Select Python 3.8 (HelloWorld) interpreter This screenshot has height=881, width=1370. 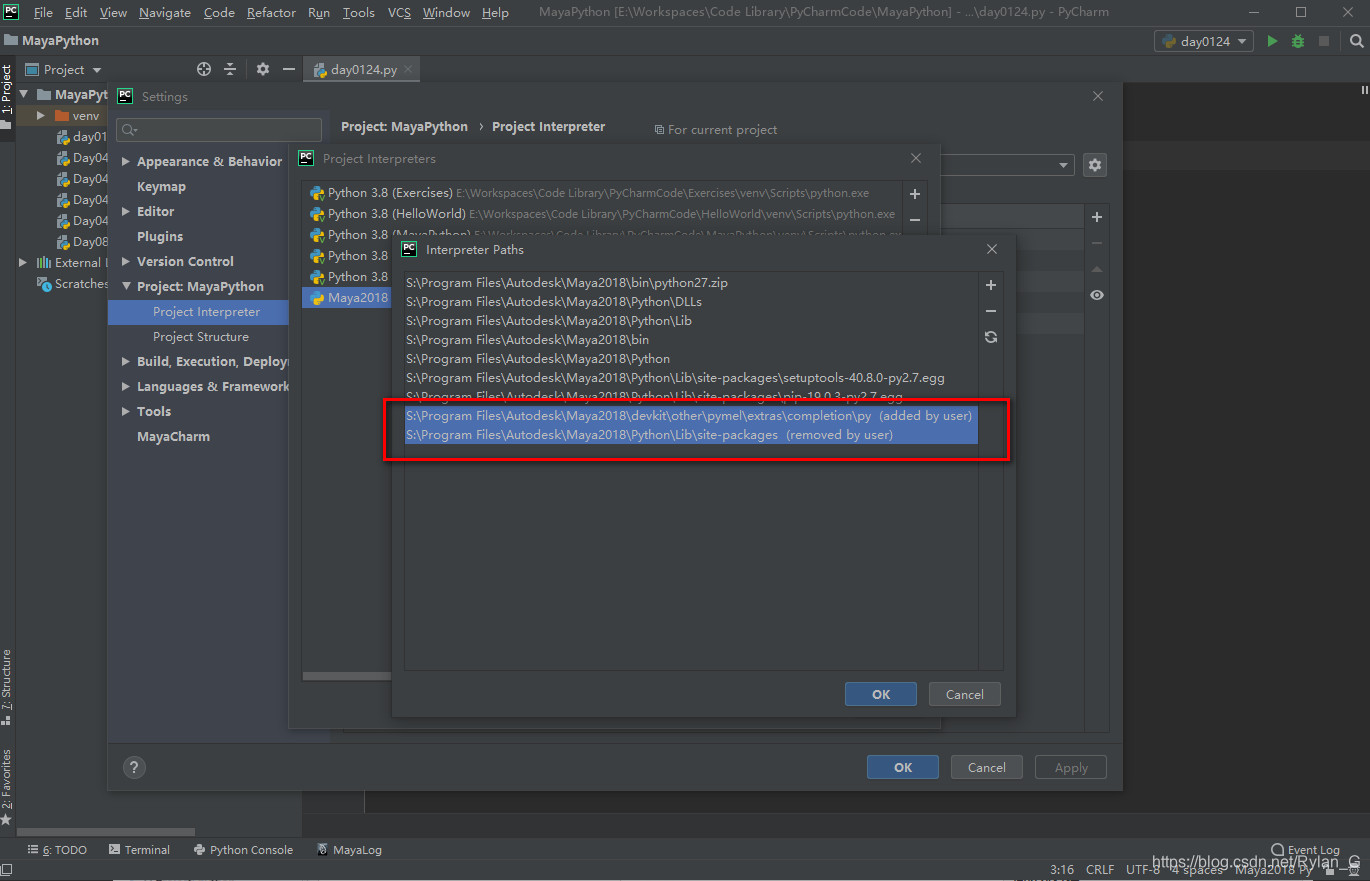tap(600, 214)
